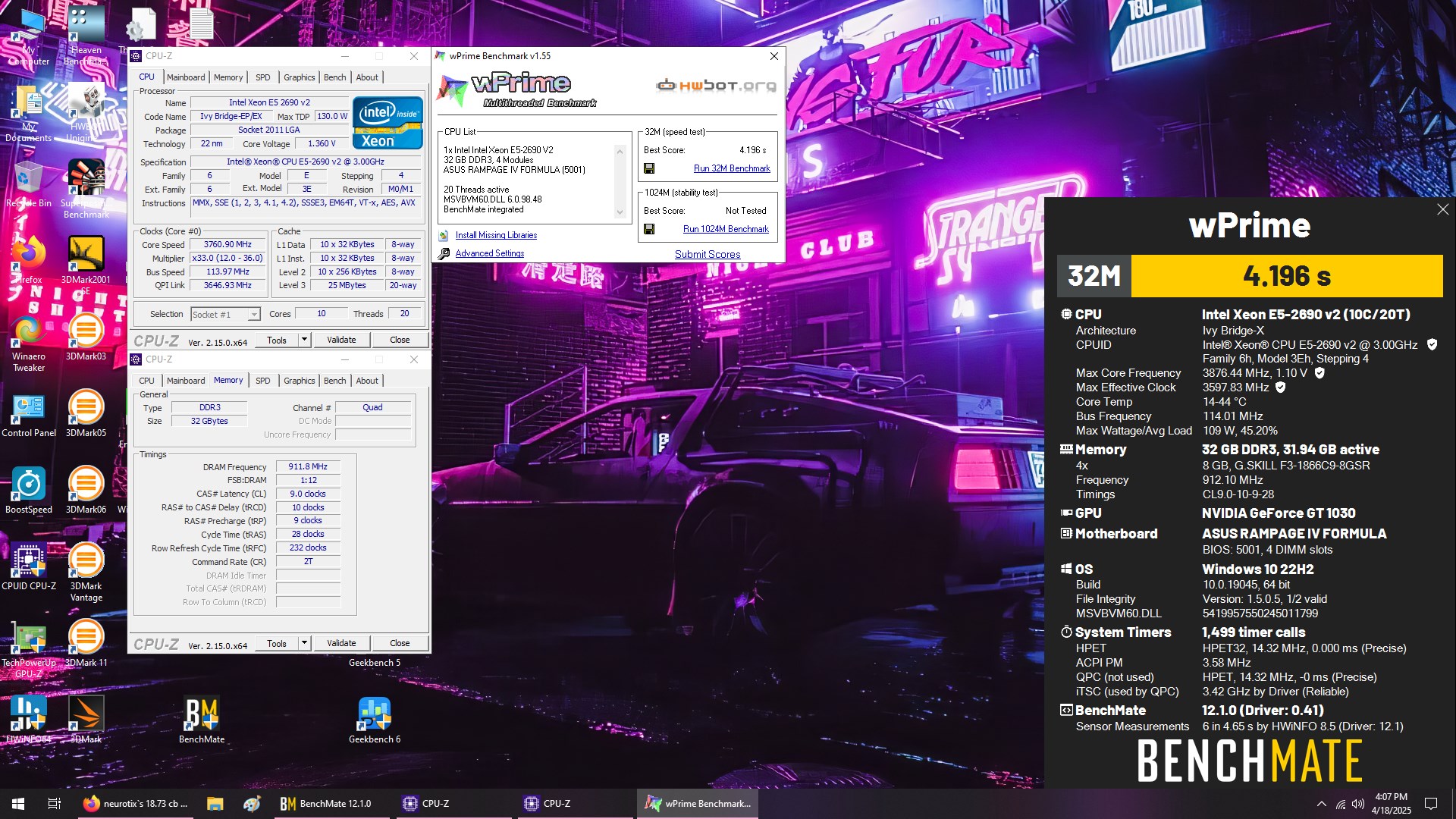1456x819 pixels.
Task: Open Graphics tab in upper CPU-Z
Action: (300, 77)
